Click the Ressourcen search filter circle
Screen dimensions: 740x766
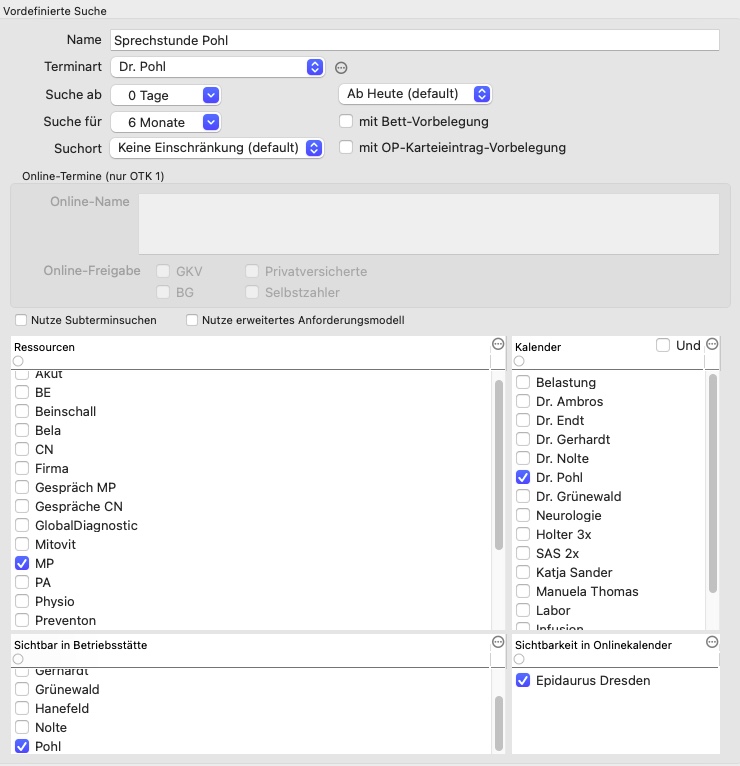(18, 361)
